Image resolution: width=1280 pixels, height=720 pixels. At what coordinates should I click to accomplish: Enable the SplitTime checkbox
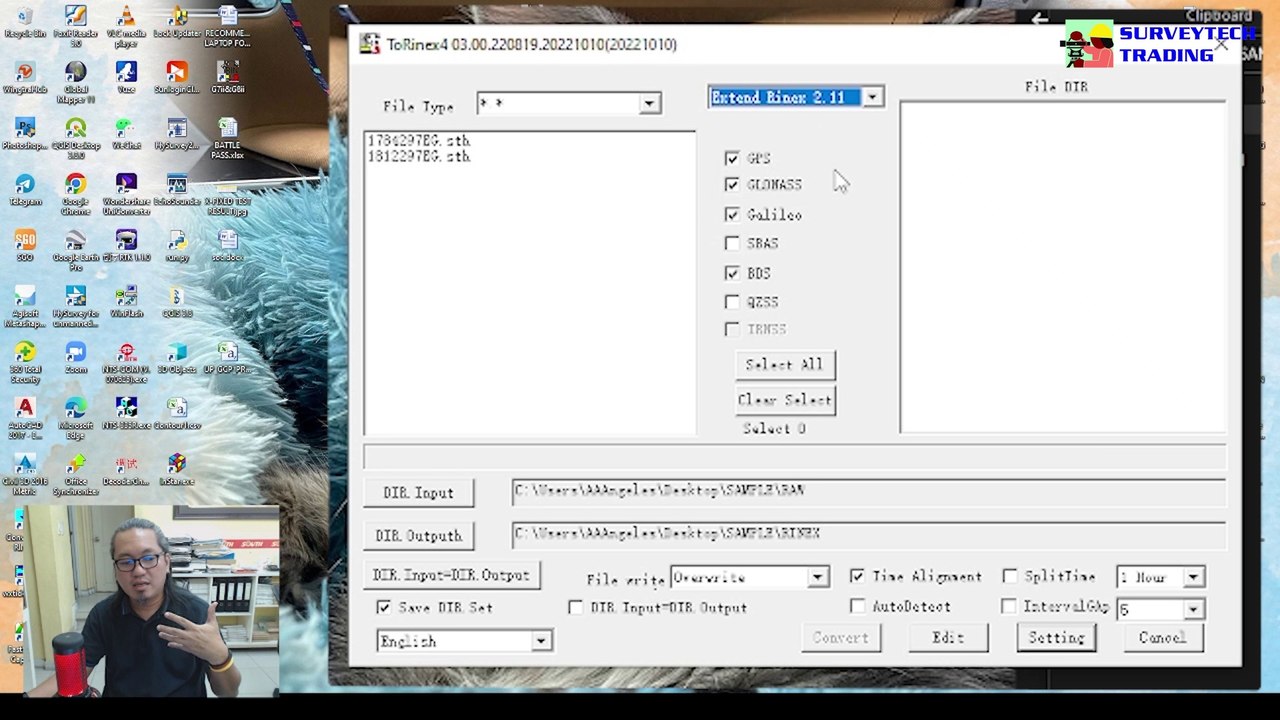(x=1010, y=577)
